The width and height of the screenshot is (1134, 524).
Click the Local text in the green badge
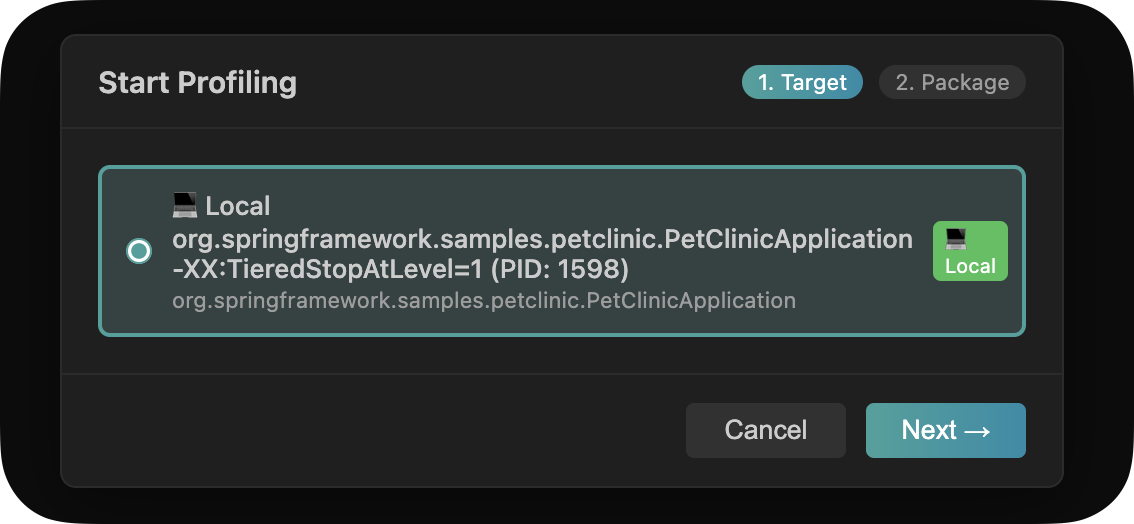(970, 266)
